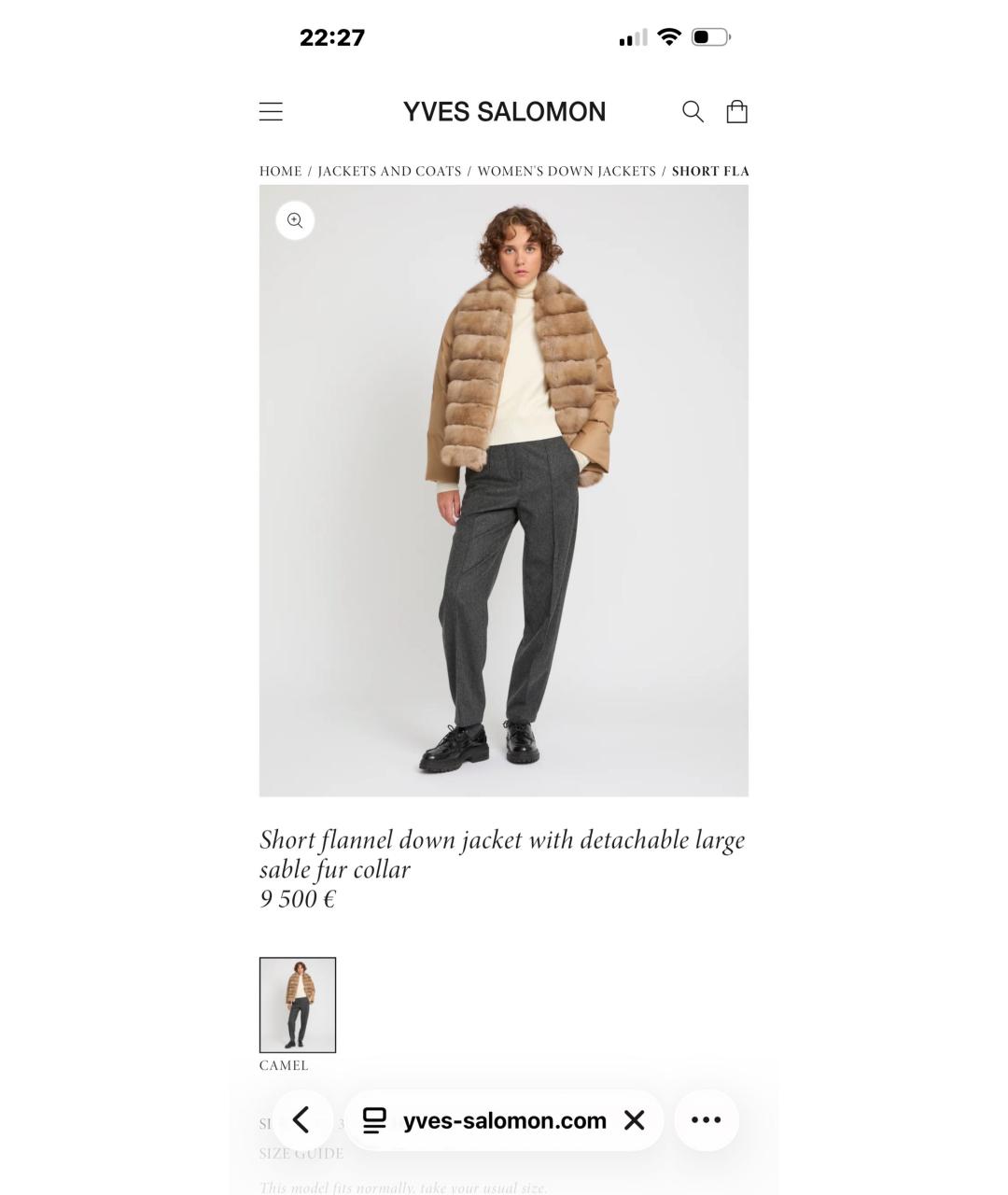Go to HOME breadcrumb
This screenshot has width=1008, height=1195.
[280, 171]
